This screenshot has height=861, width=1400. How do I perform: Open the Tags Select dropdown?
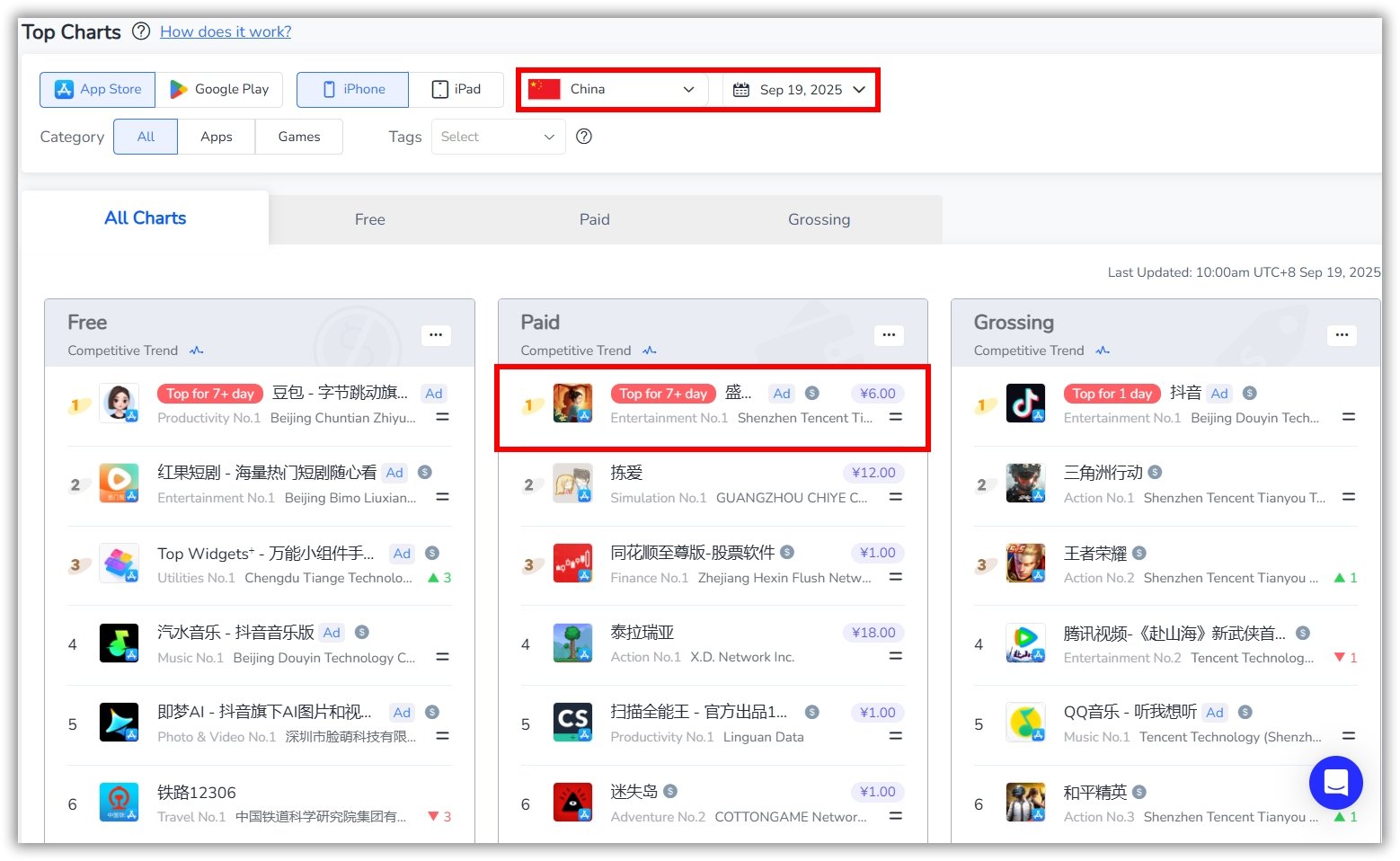[x=498, y=137]
